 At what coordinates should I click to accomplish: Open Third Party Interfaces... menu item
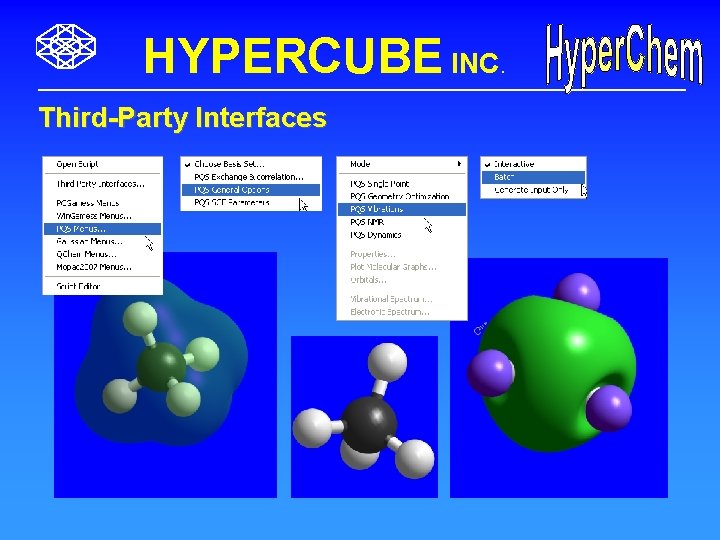[x=100, y=184]
